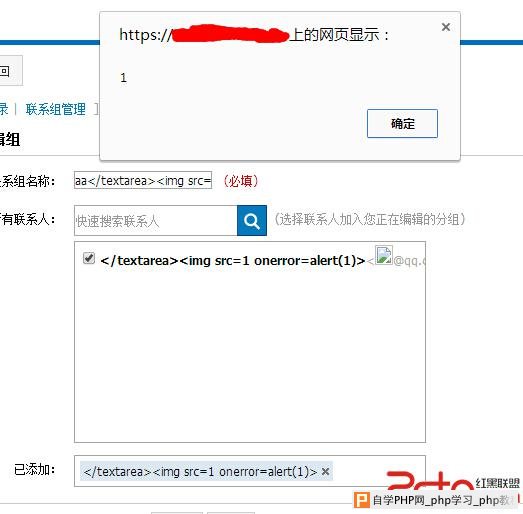Uncheck the contact checkbox in the list
Viewport: 523px width, 514px height.
tap(89, 258)
